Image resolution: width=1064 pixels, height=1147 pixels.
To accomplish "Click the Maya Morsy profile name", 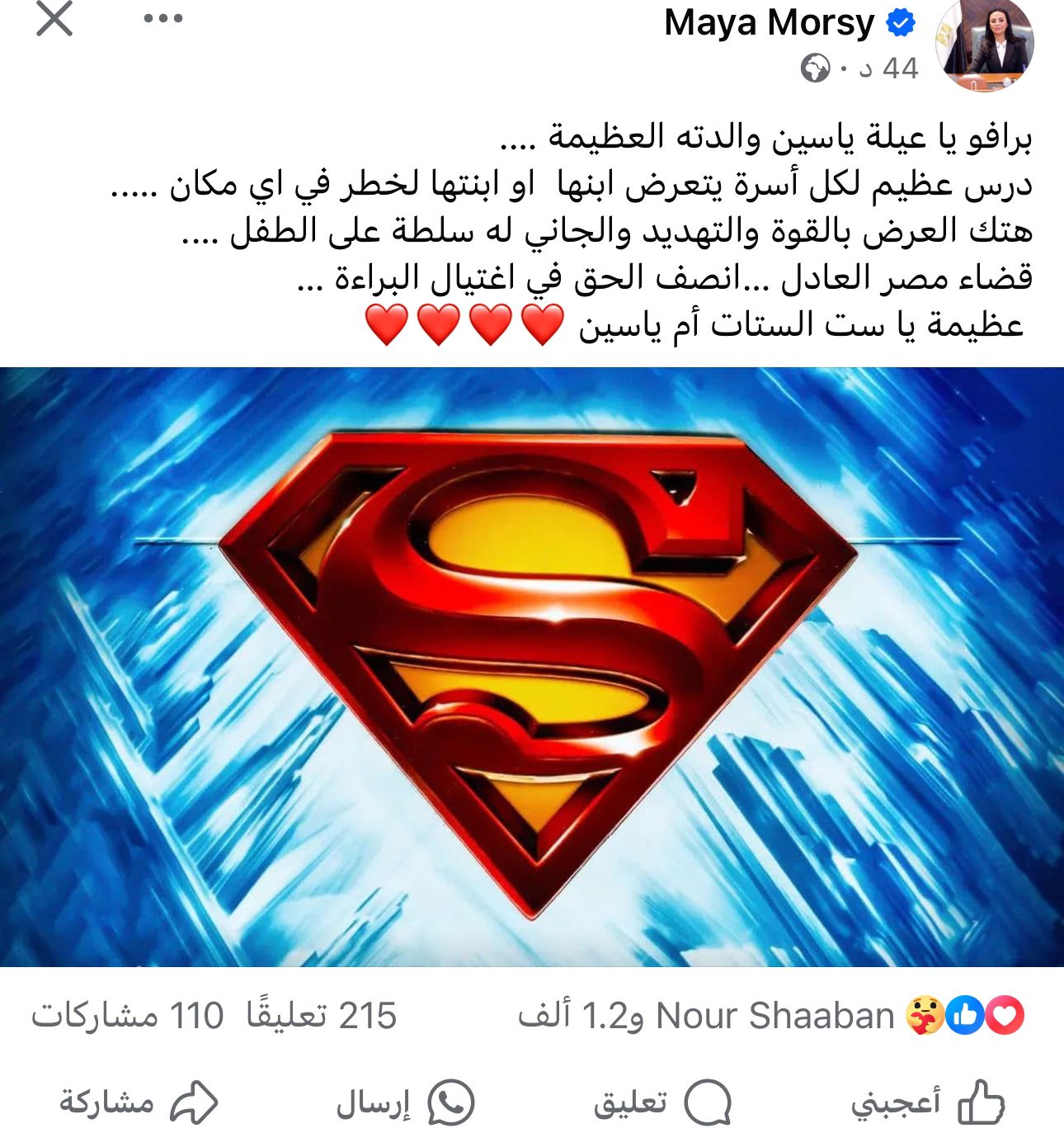I will [769, 22].
